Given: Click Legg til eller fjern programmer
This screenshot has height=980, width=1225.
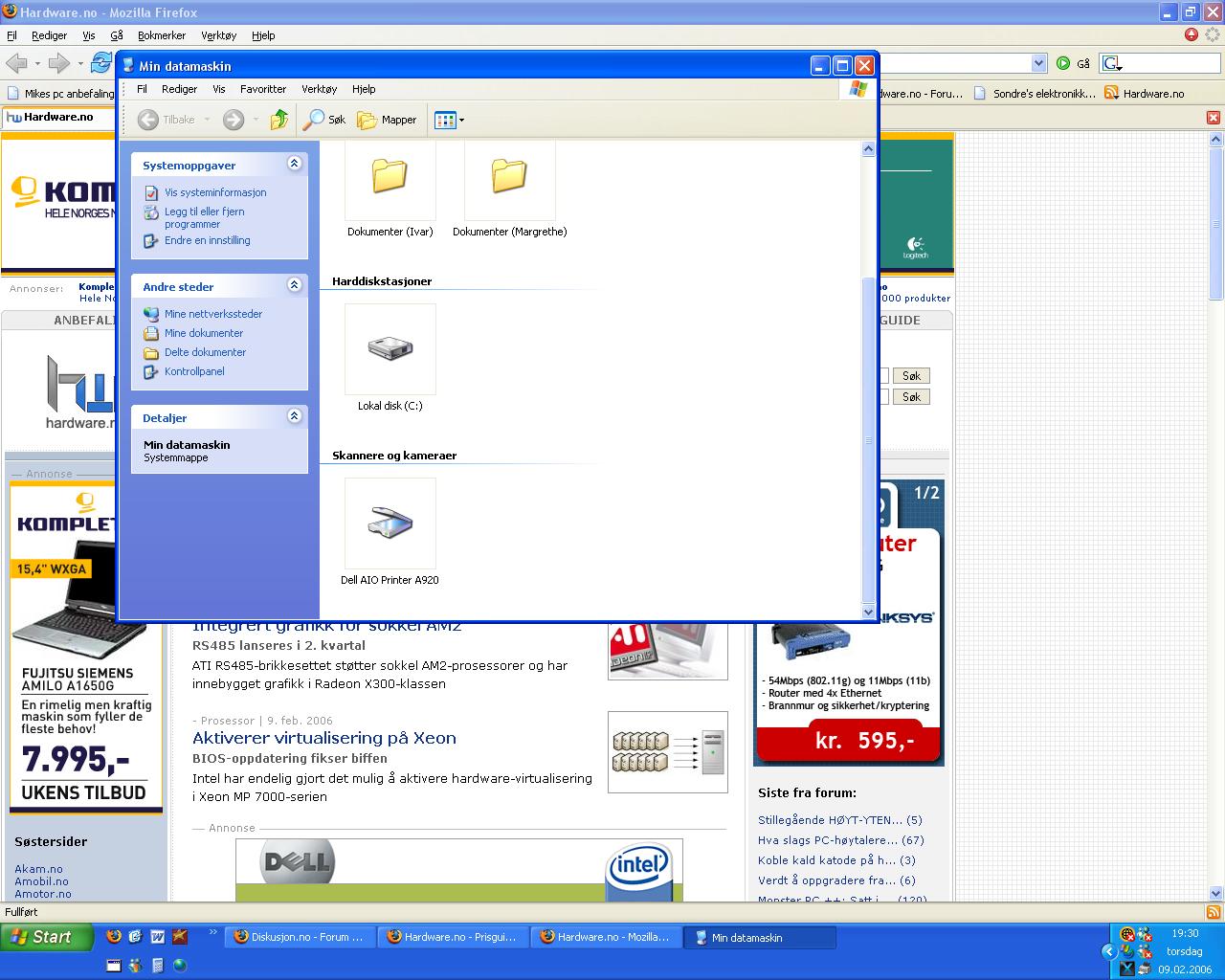Looking at the screenshot, I should (x=204, y=218).
